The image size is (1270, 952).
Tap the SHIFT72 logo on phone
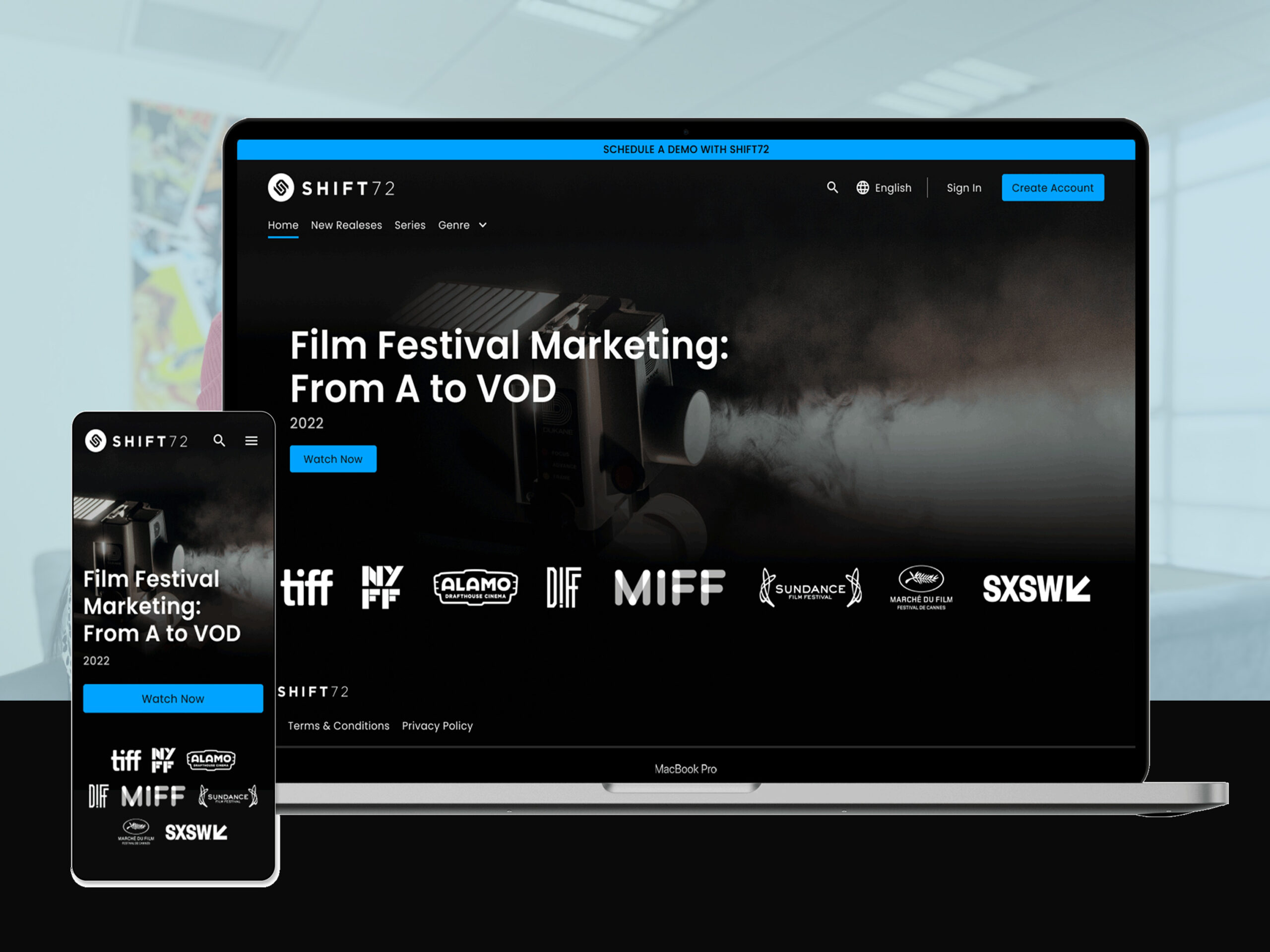tap(136, 441)
